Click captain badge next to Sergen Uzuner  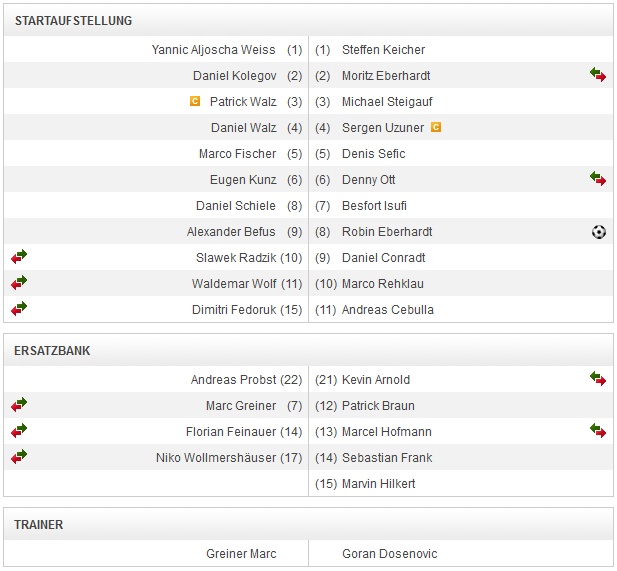pos(436,127)
